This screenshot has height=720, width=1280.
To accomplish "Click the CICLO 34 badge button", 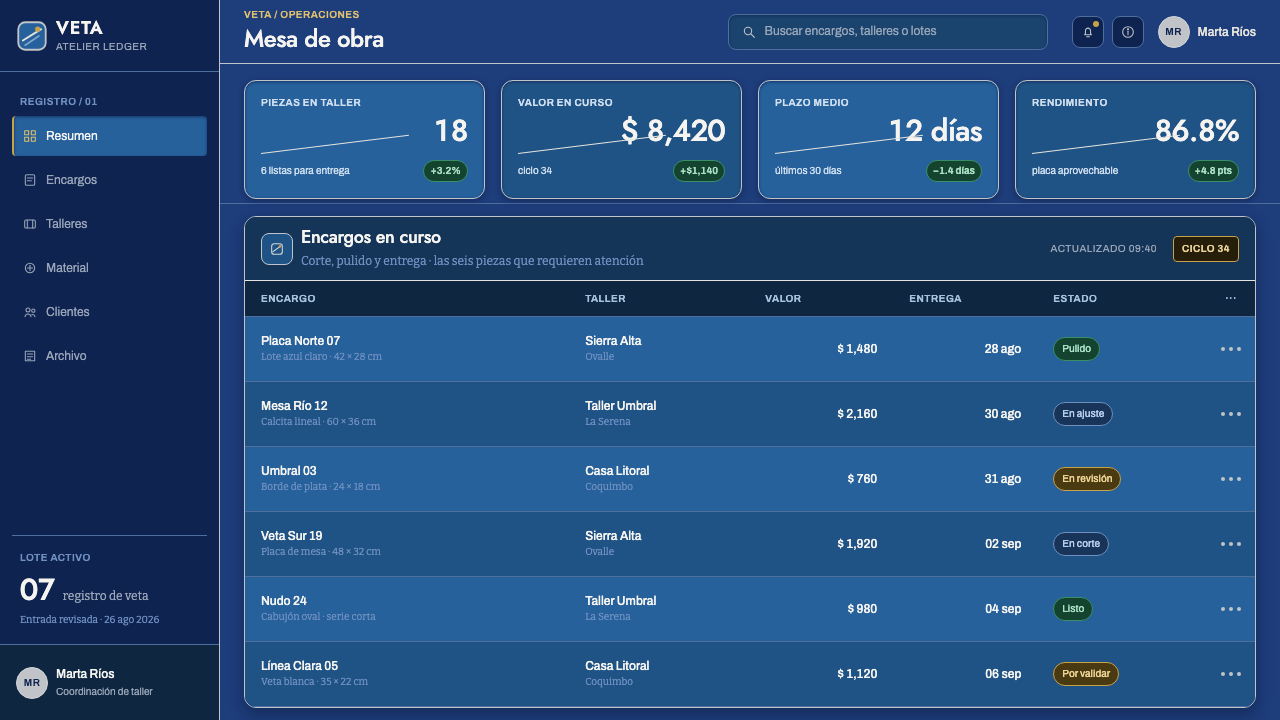I will 1206,249.
